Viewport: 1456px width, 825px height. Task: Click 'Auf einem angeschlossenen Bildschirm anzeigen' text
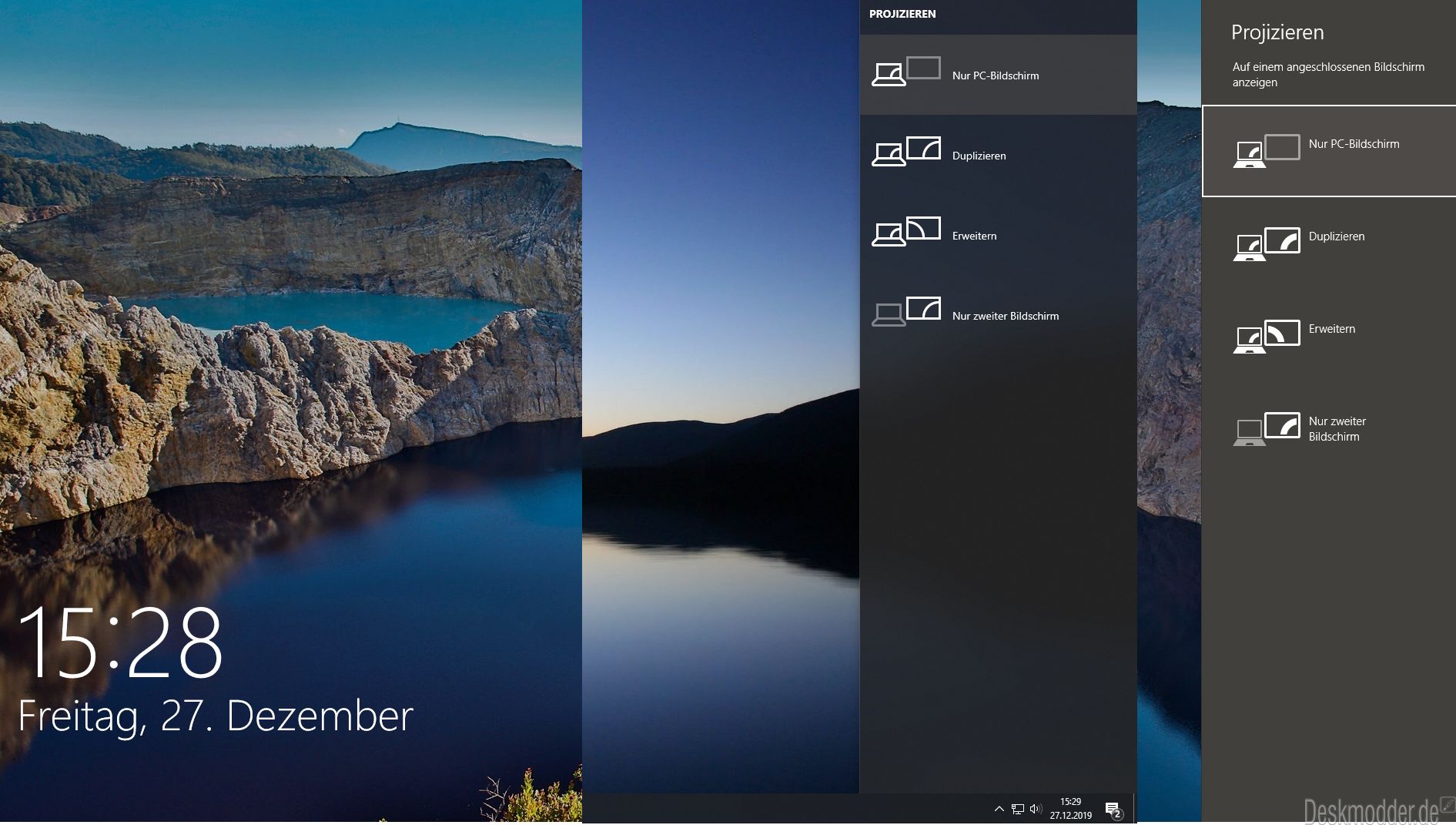click(x=1328, y=75)
